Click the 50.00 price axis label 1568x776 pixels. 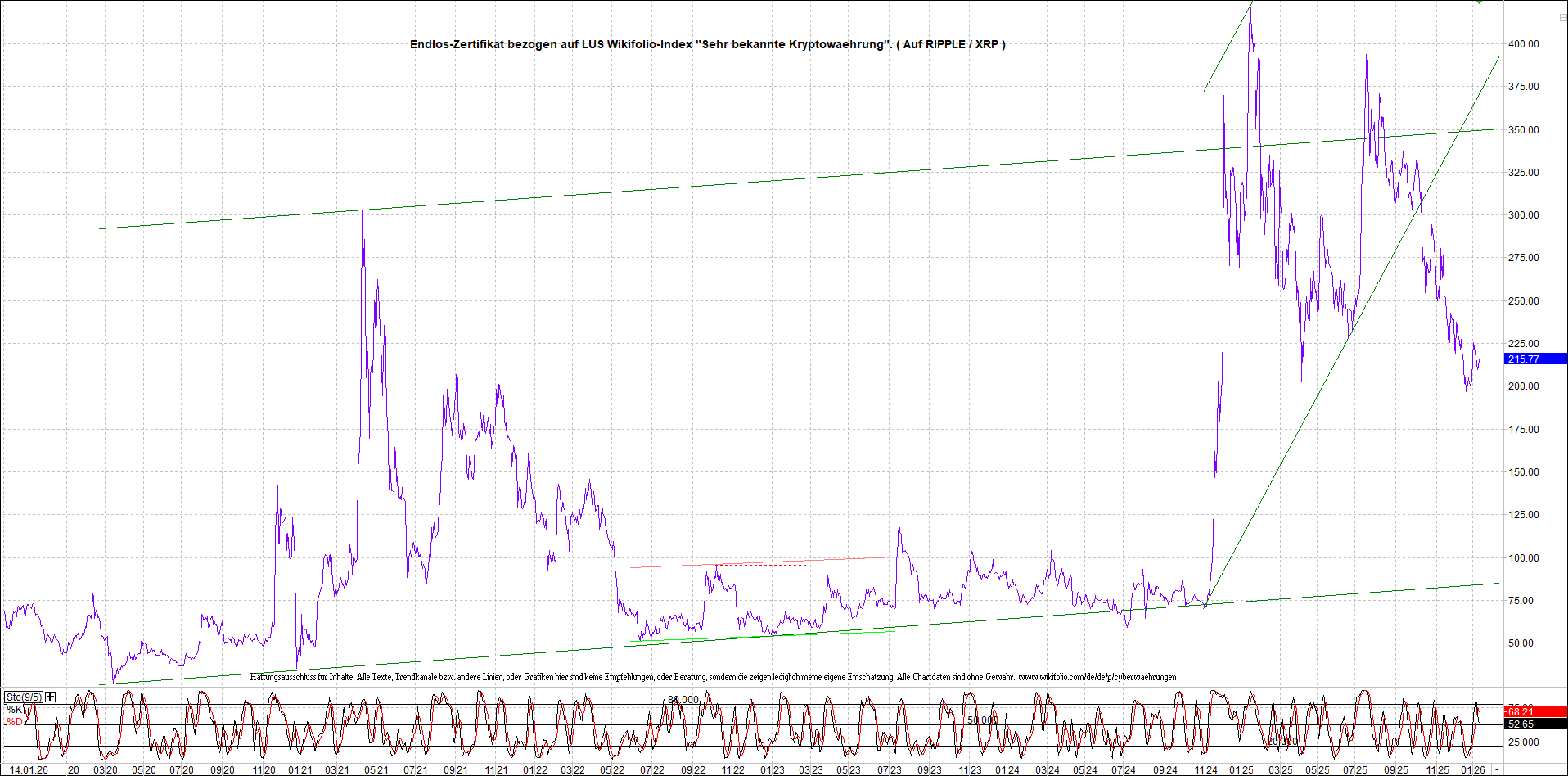click(1523, 643)
